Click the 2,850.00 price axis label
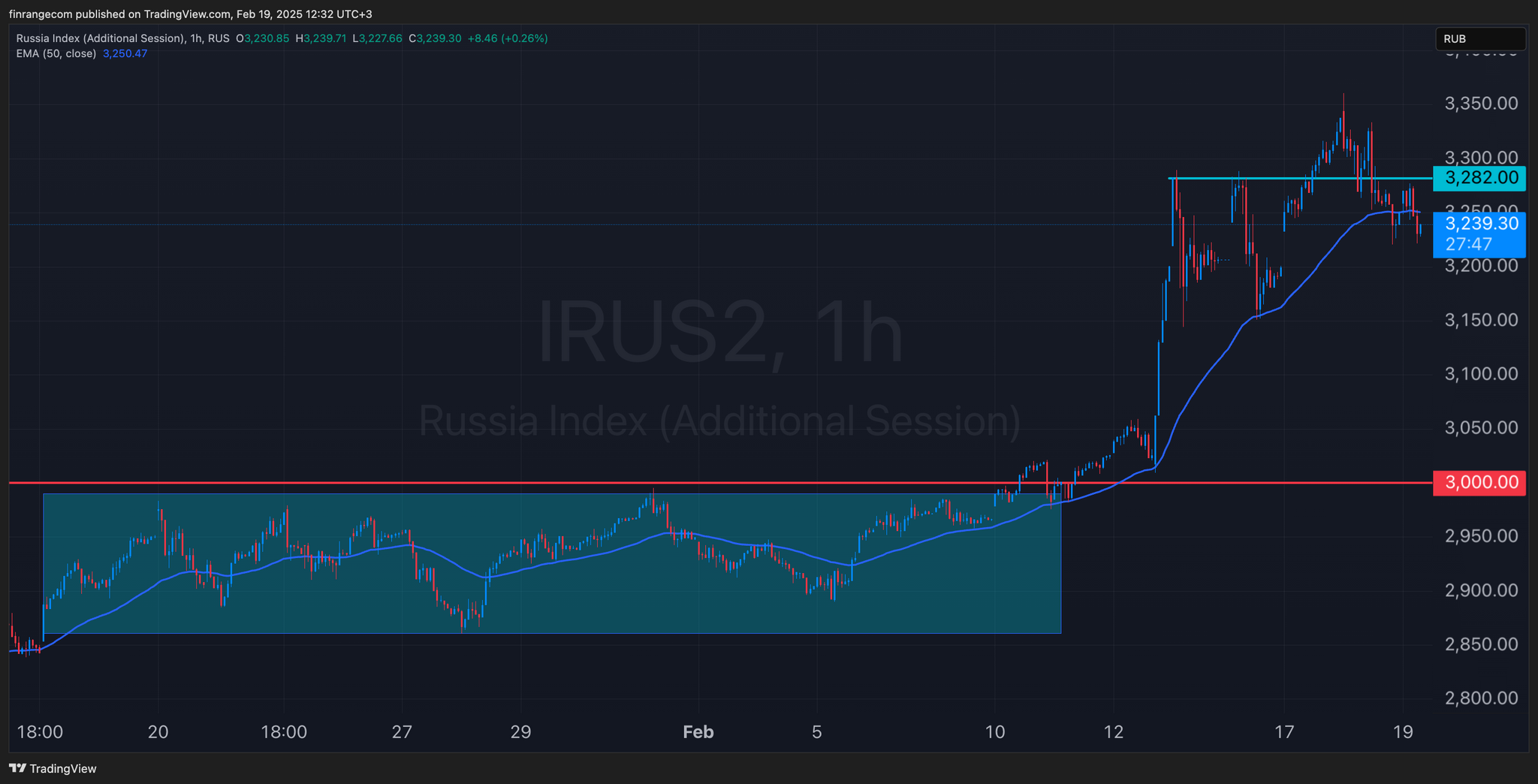1538x784 pixels. [x=1481, y=644]
